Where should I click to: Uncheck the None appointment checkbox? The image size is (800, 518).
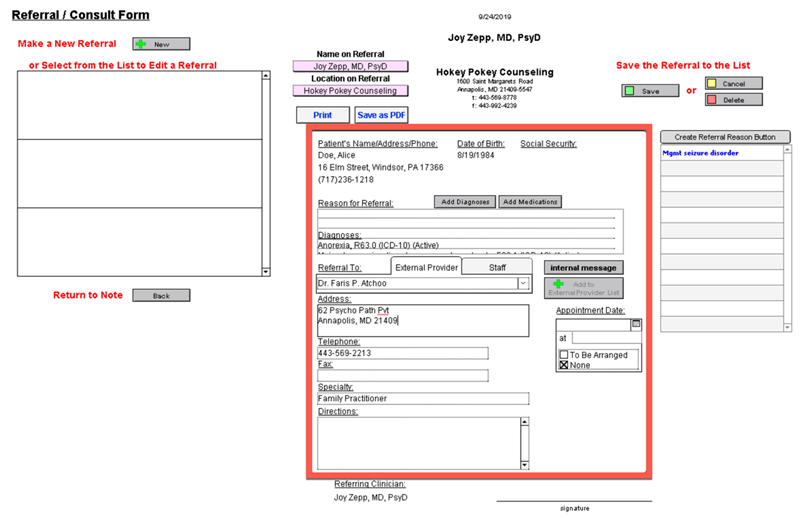point(563,365)
